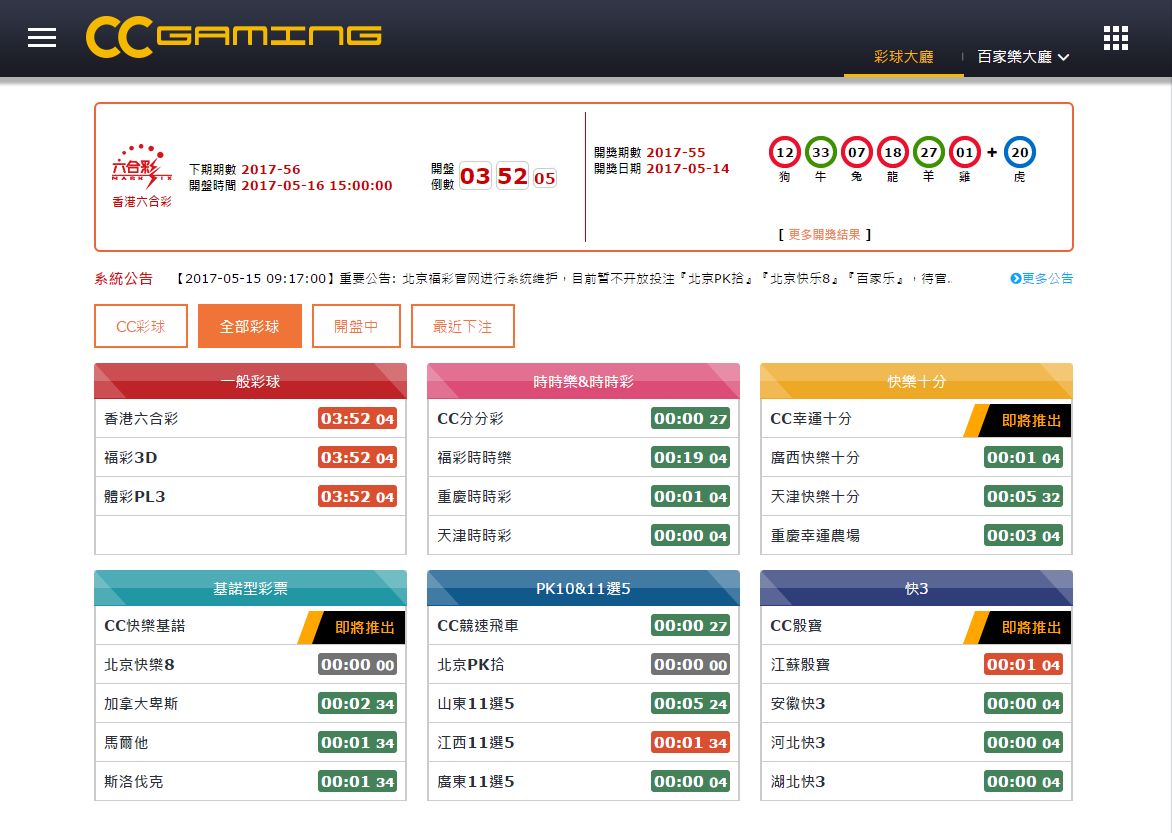Click the grey 00:00 00 timer for 北京PK拾
Screen dimensions: 1172x833
point(690,665)
